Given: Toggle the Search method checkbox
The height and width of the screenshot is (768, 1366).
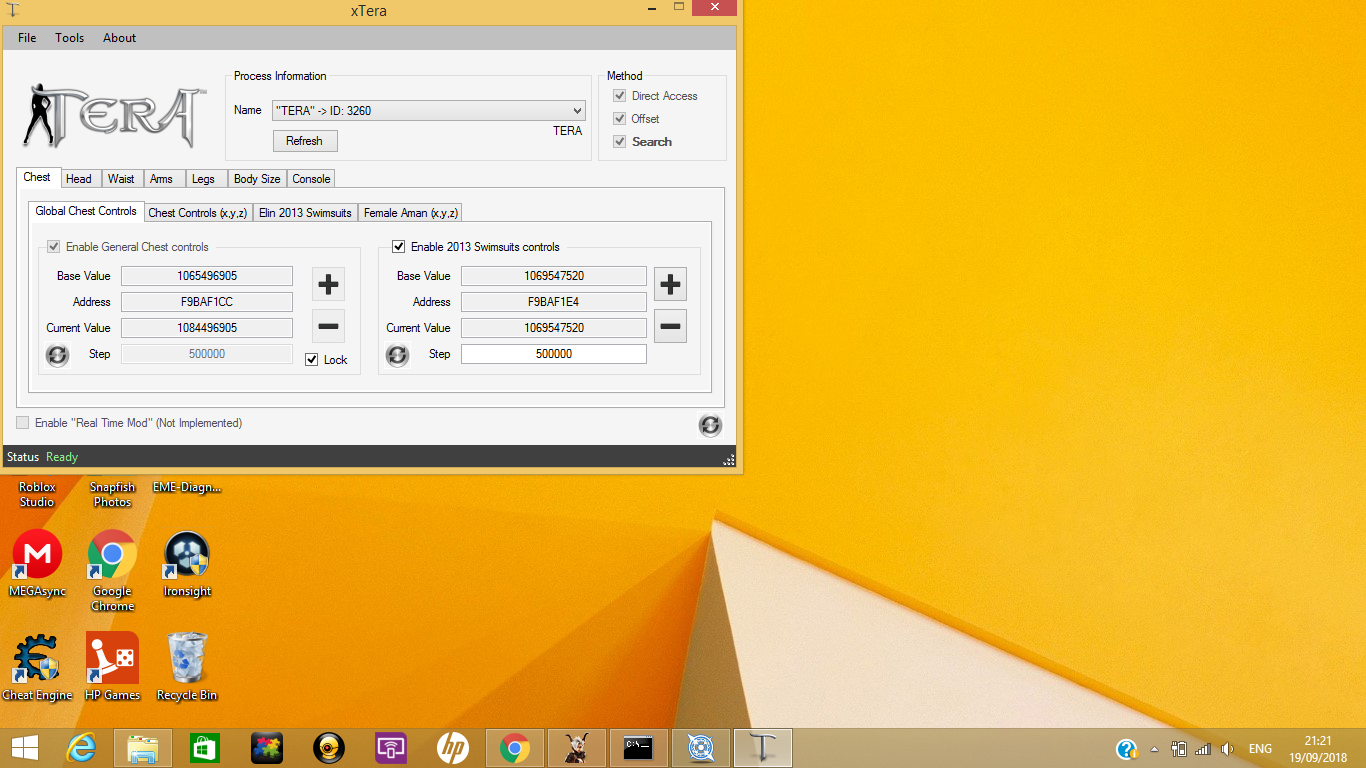Looking at the screenshot, I should click(x=620, y=142).
